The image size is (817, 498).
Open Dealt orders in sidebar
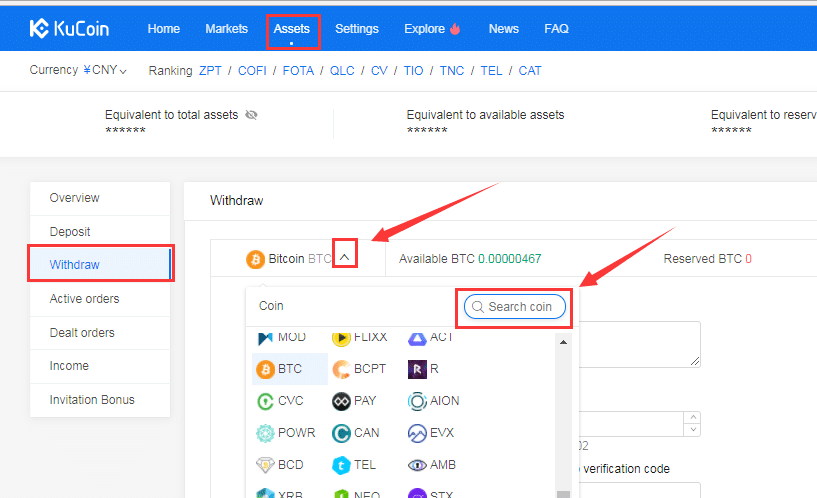pos(100,333)
